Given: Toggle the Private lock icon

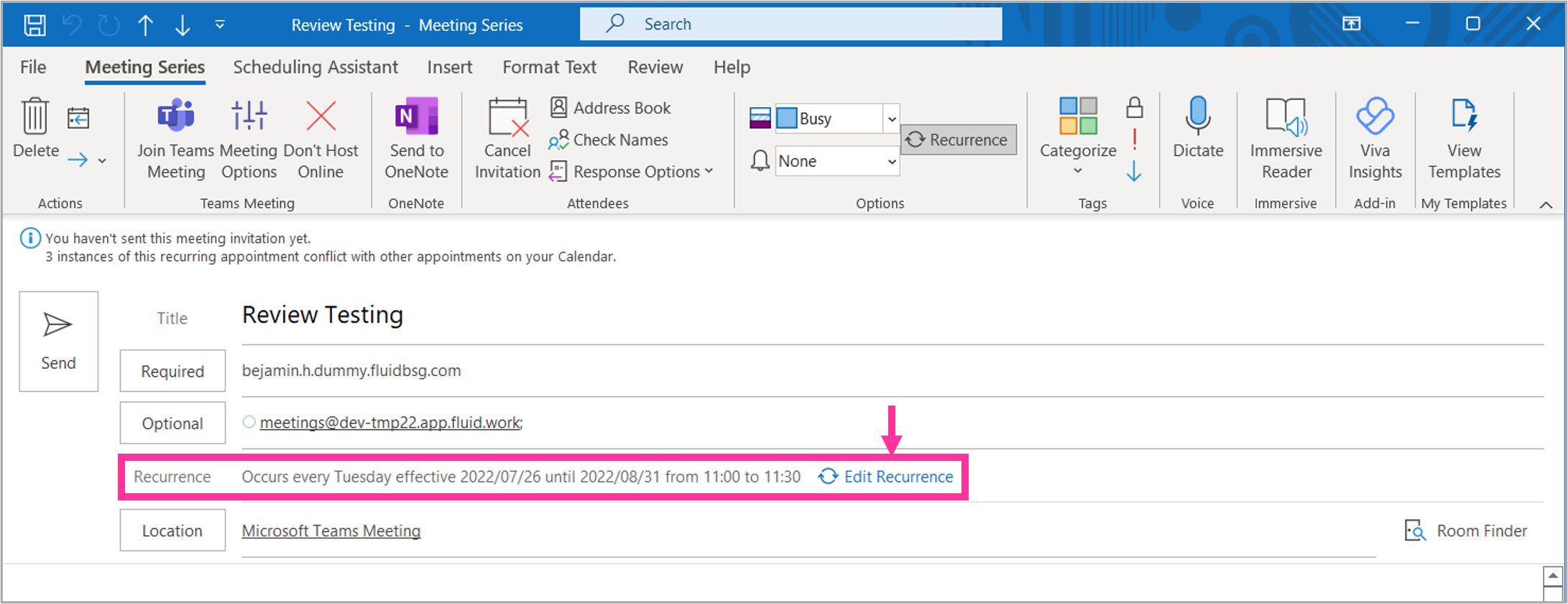Looking at the screenshot, I should pyautogui.click(x=1135, y=108).
